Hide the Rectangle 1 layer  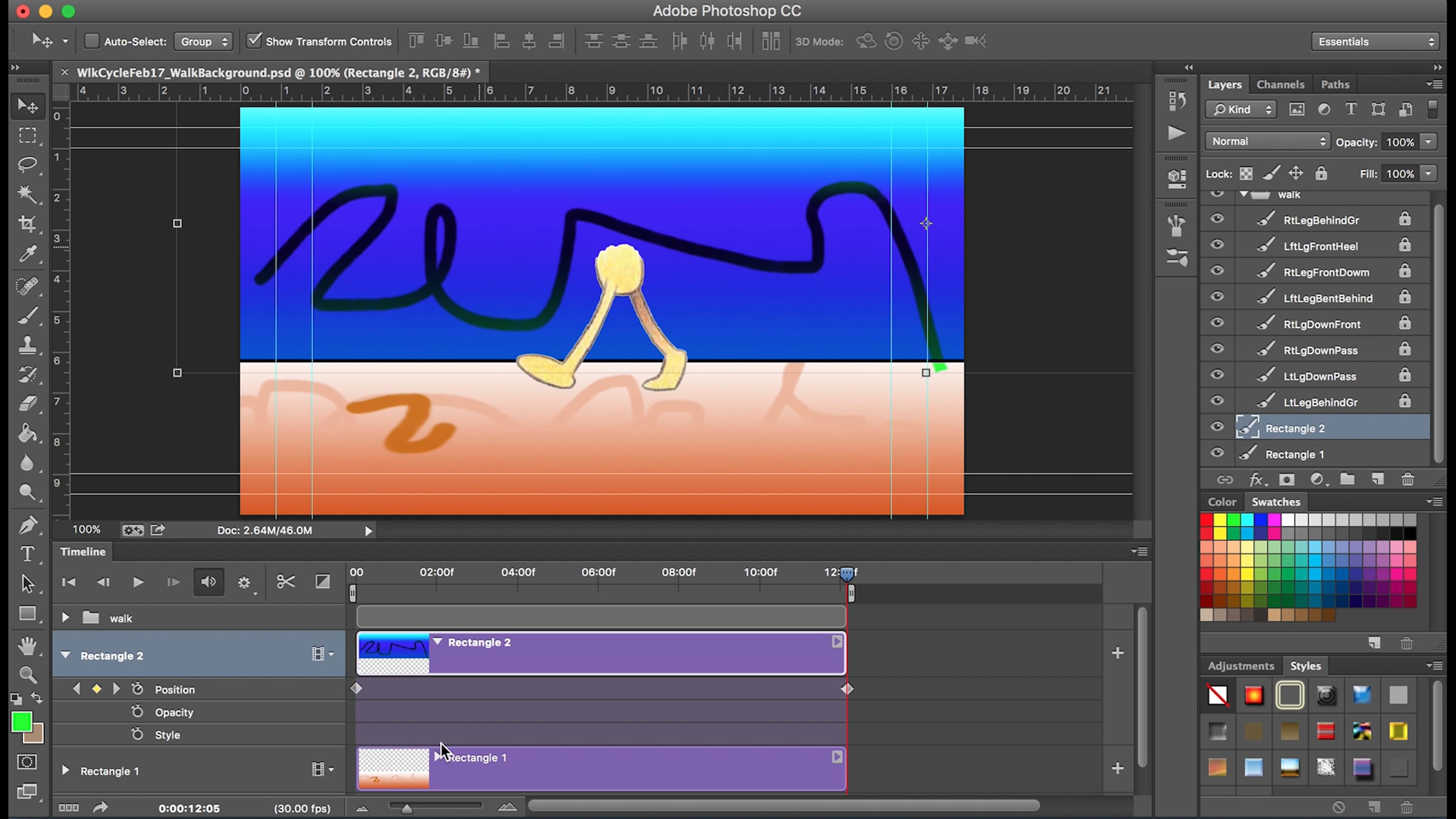point(1217,453)
